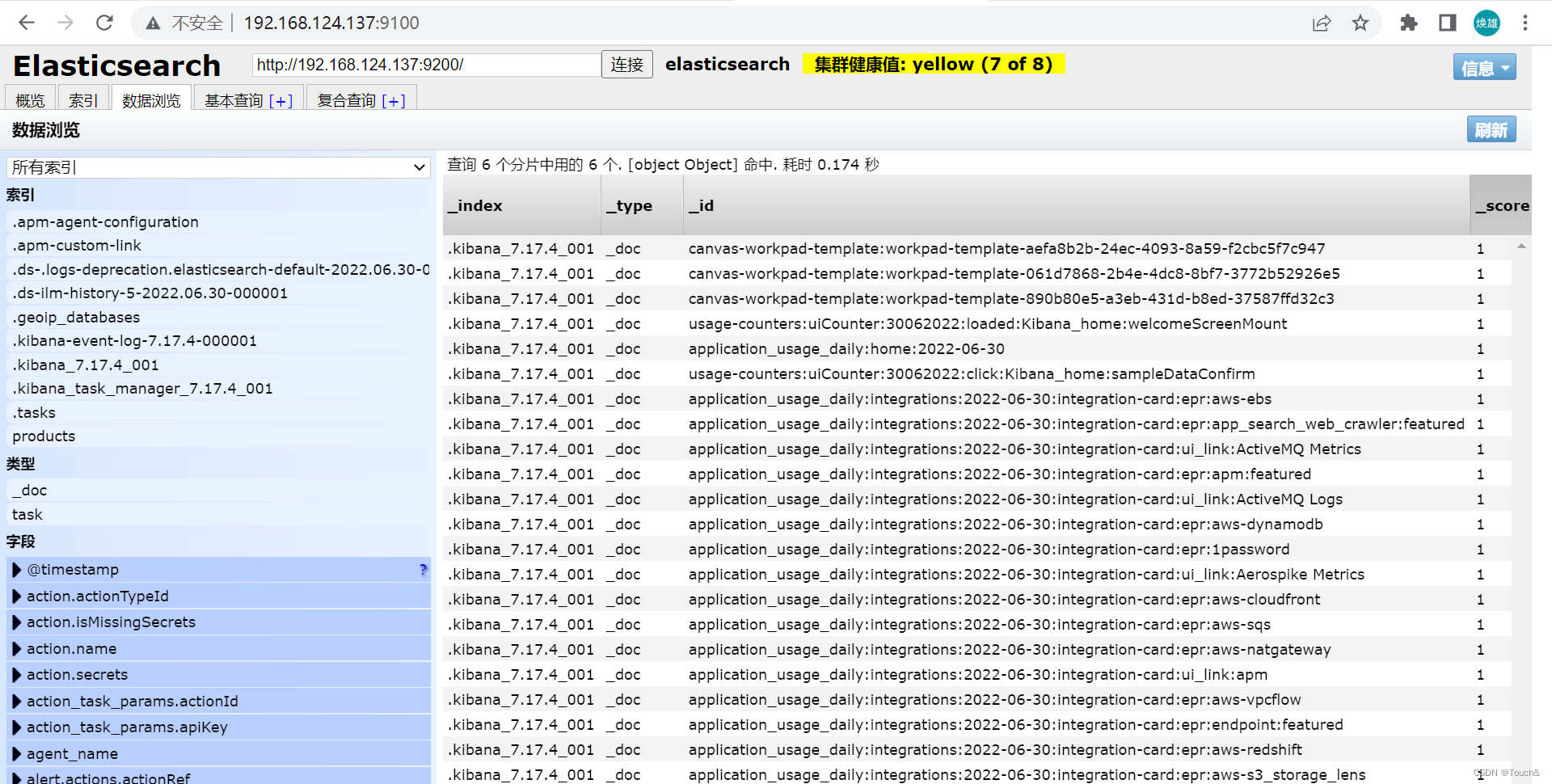Sort by the _index column header

521,205
